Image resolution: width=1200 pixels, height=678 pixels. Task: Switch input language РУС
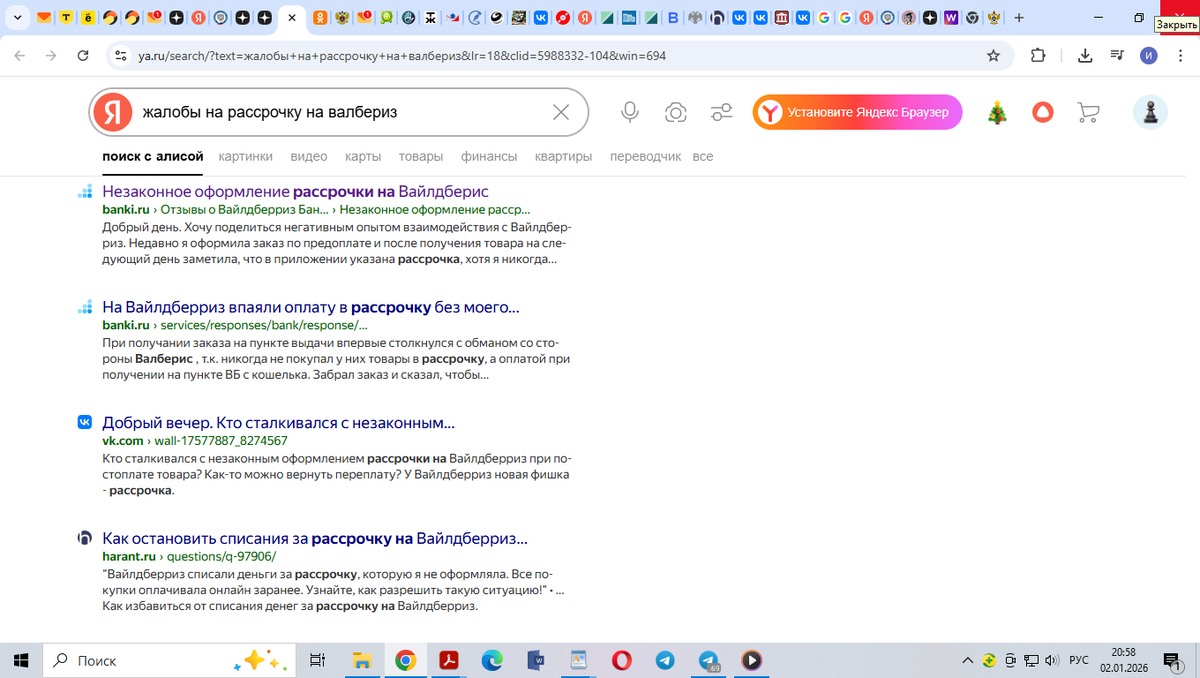coord(1079,660)
